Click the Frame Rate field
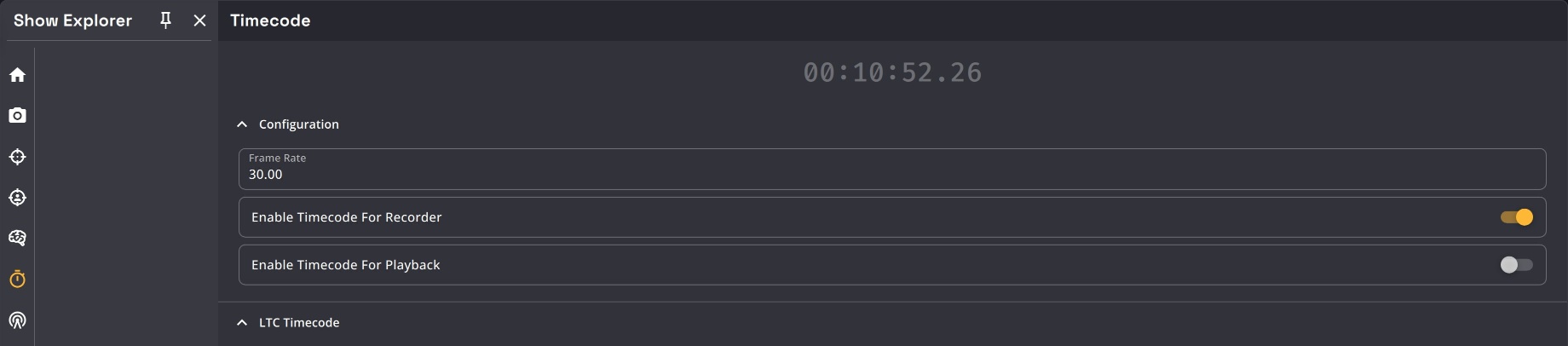 coord(891,169)
